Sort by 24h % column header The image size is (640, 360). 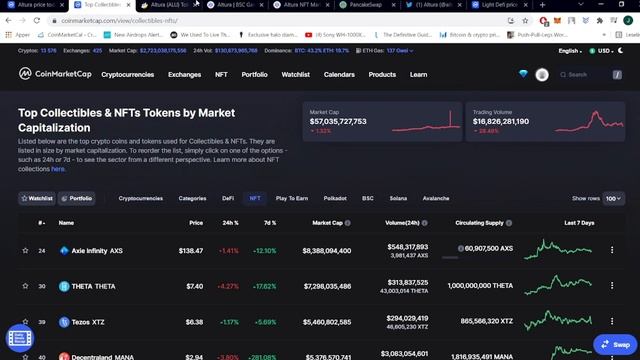coord(231,223)
